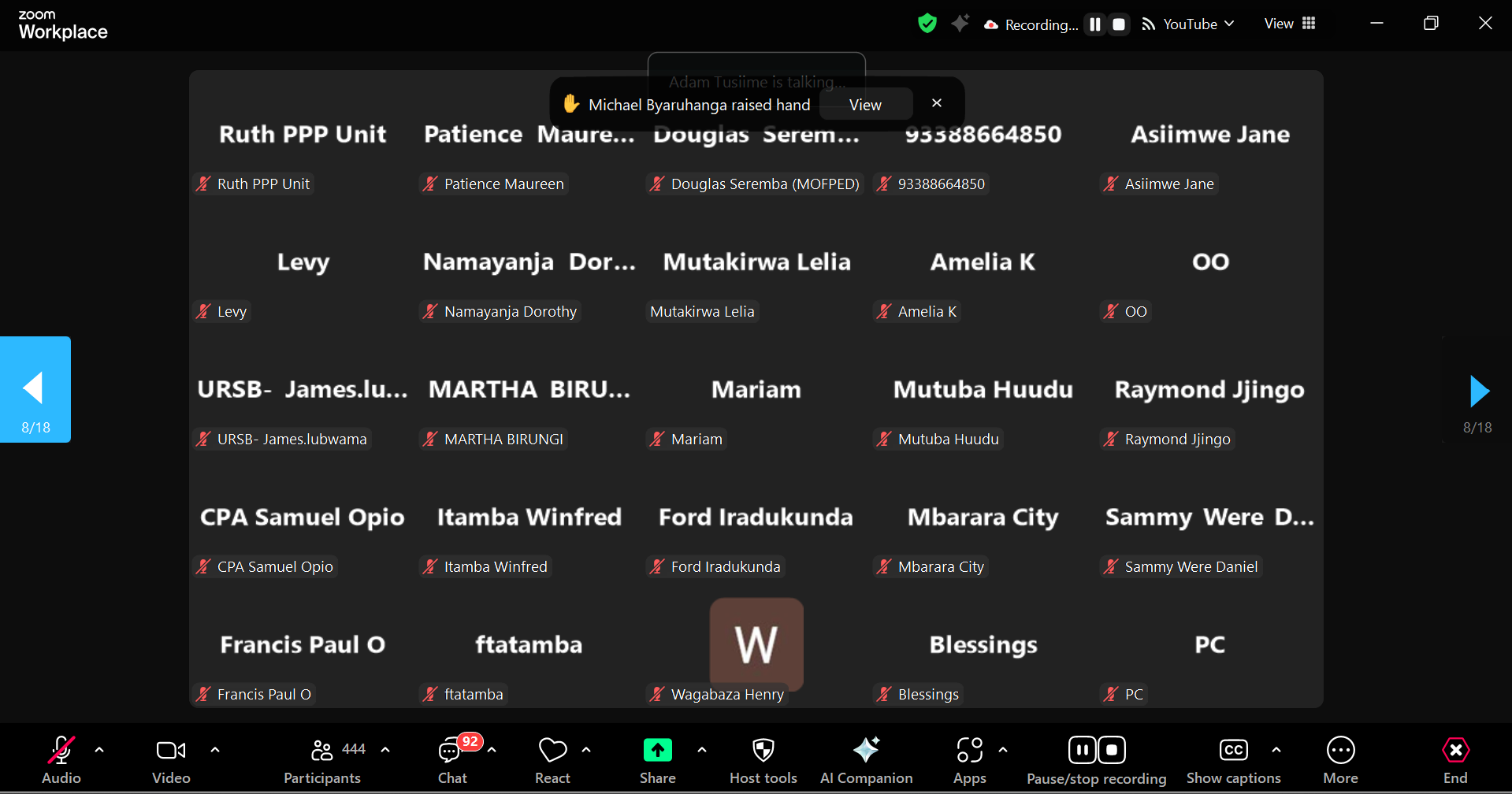Viewport: 1512px width, 794px height.
Task: Open Host tools shield icon
Action: [x=763, y=751]
